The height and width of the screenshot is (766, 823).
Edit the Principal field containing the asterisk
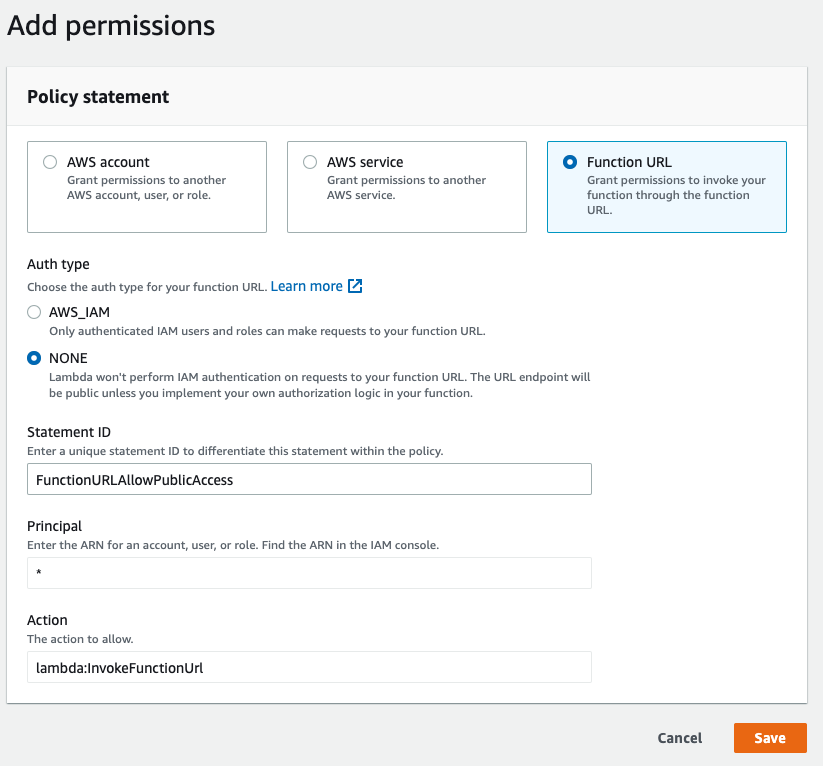(308, 572)
